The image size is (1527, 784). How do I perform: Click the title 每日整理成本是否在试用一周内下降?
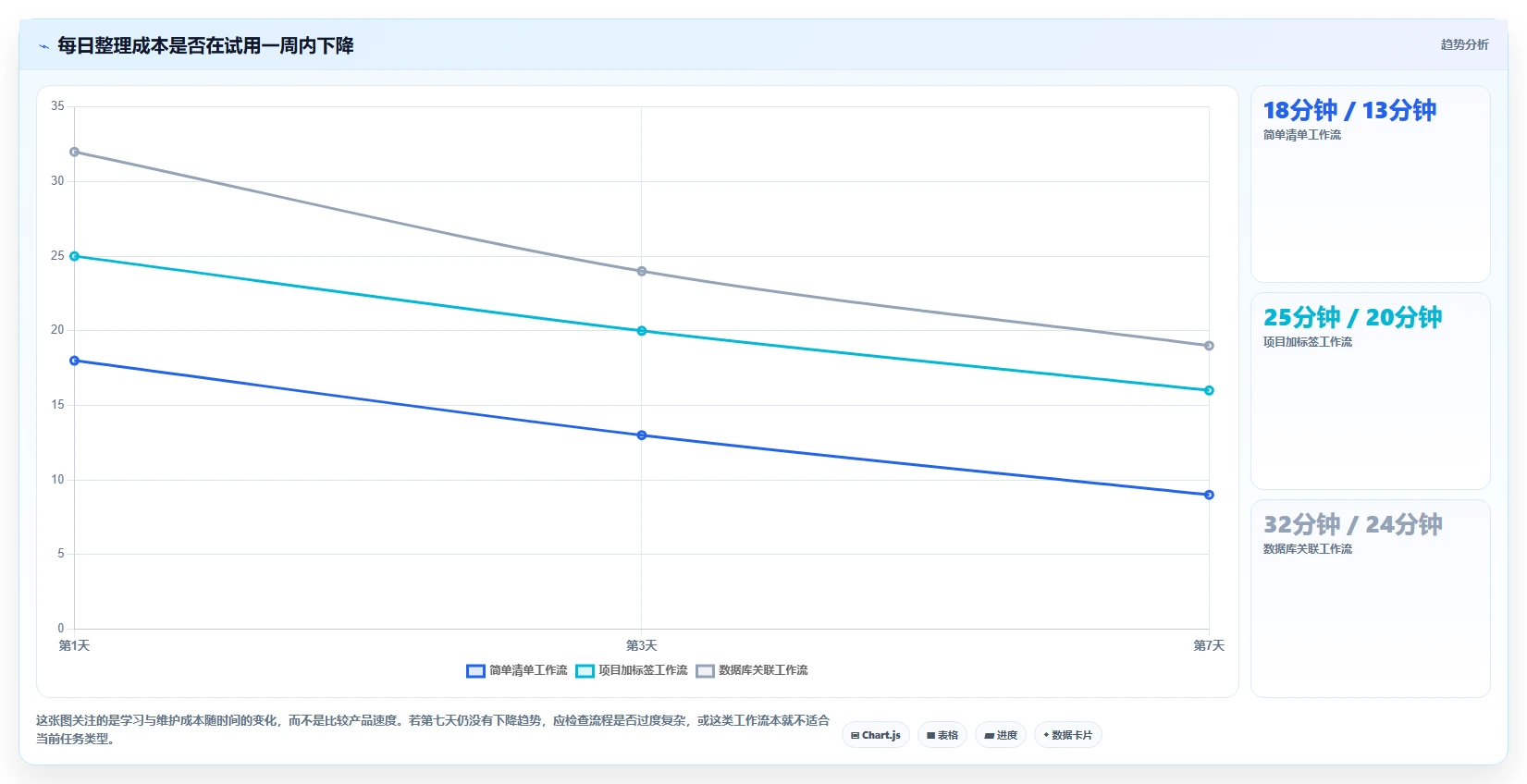[x=205, y=45]
